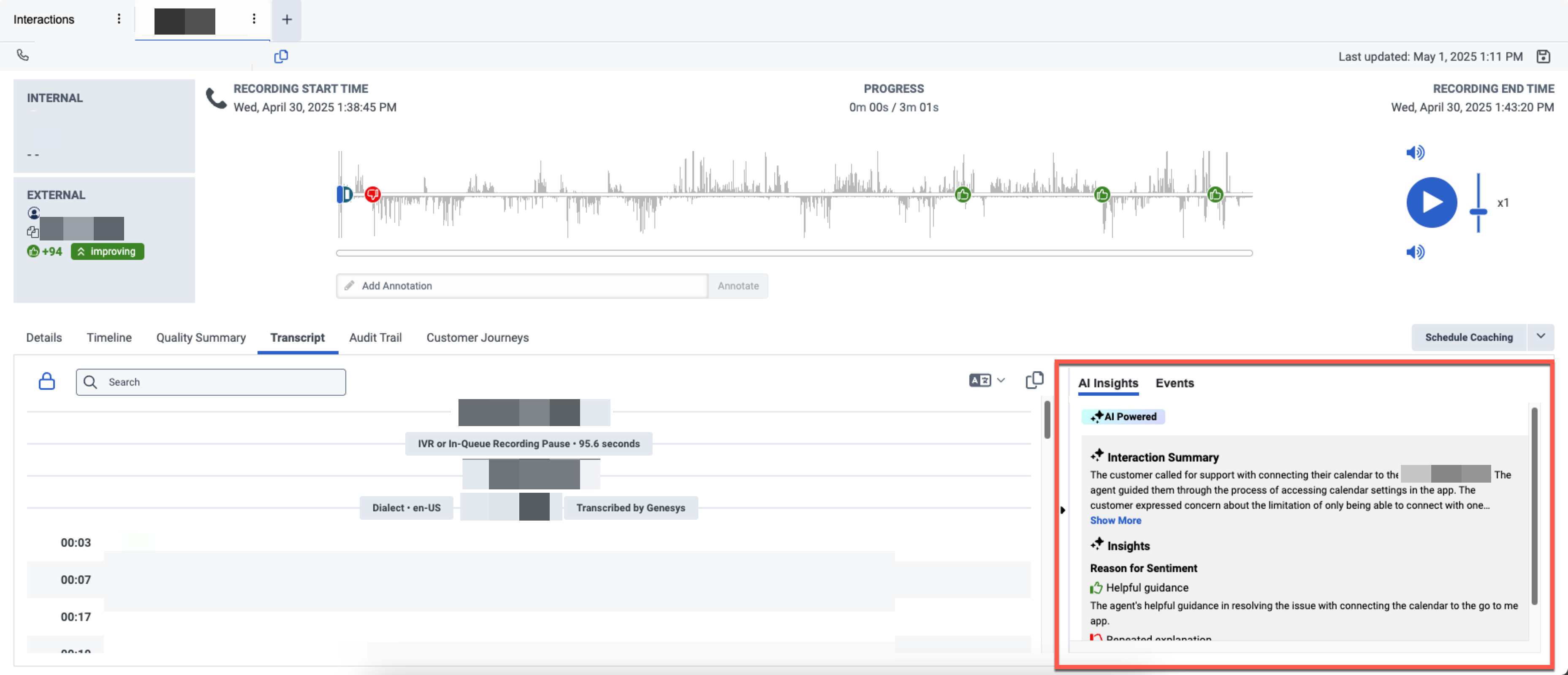Copy the external participant number icon
The image size is (1568, 675).
pyautogui.click(x=33, y=232)
